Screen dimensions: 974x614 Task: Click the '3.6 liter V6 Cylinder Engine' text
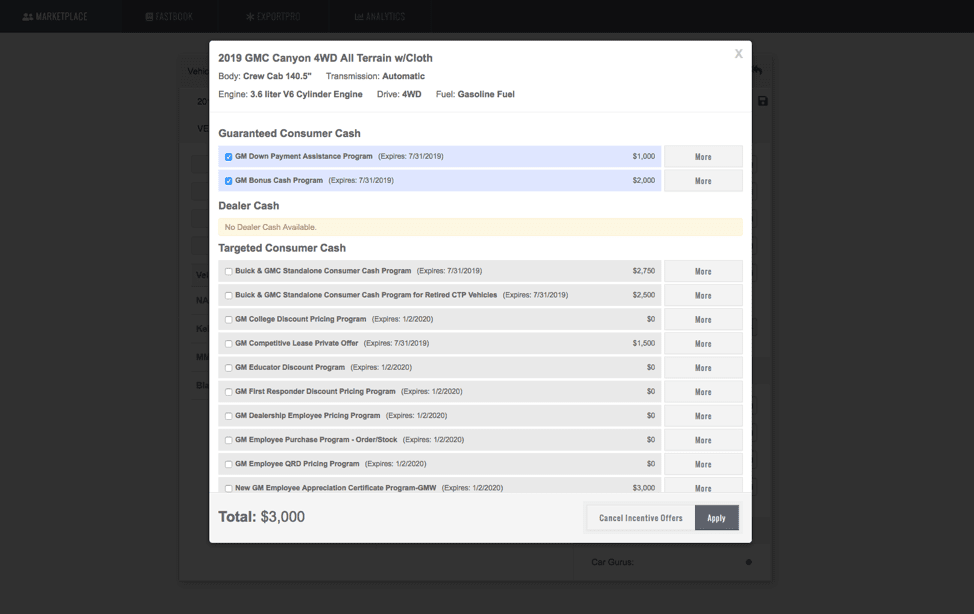click(306, 94)
